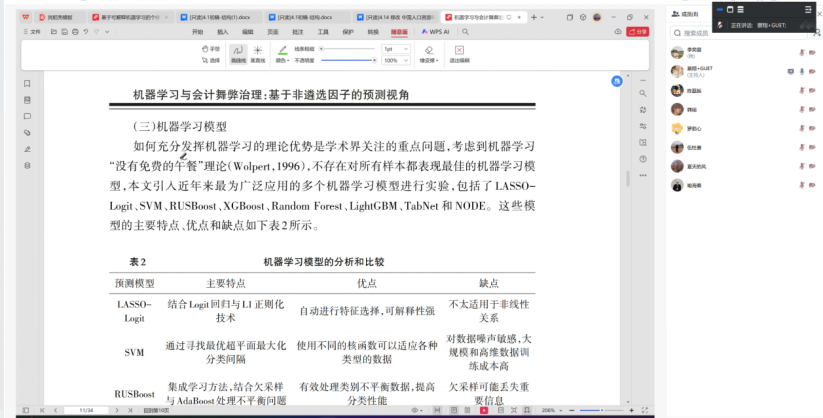This screenshot has height=418, width=823.
Task: Switch to the 转换 ribbon tab
Action: click(373, 32)
